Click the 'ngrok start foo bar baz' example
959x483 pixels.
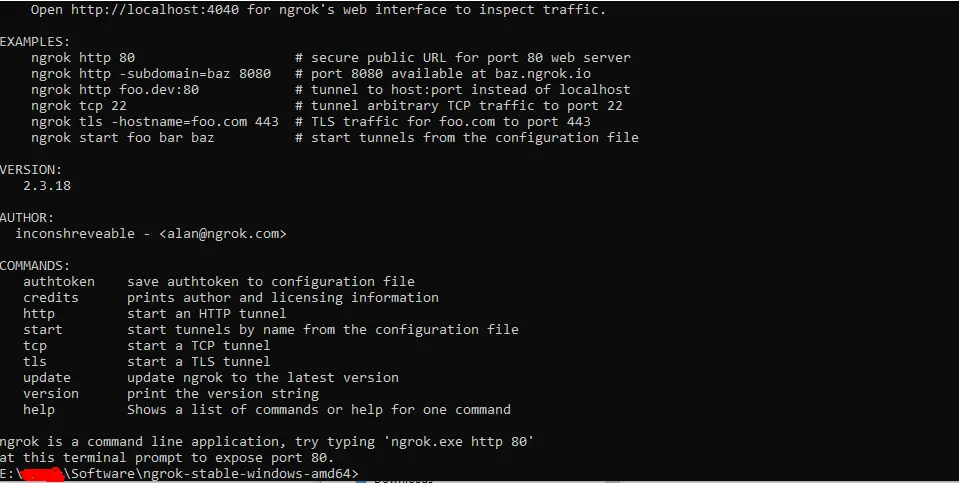(x=123, y=138)
